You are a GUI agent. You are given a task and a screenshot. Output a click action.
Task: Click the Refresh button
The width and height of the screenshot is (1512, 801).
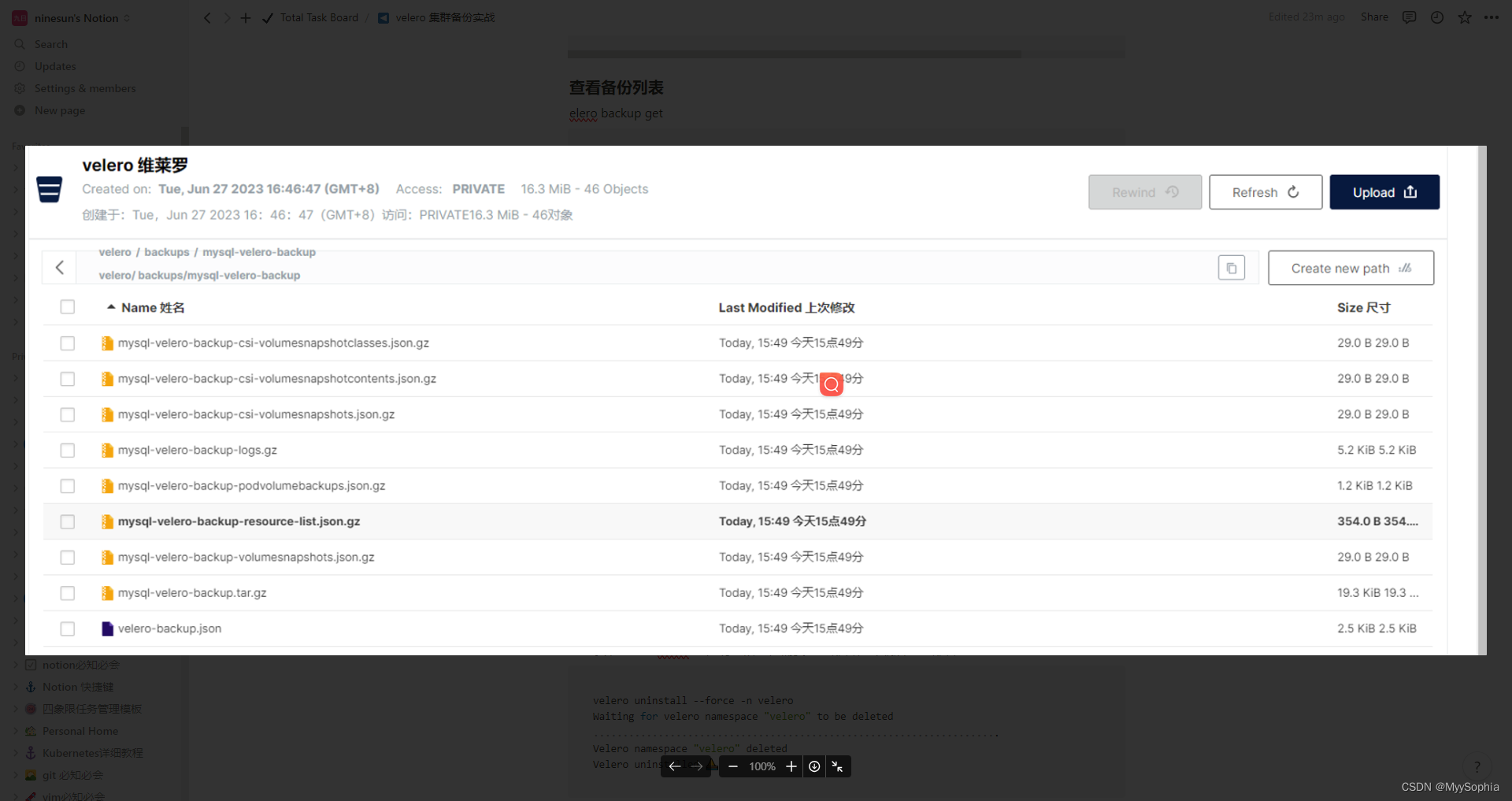pyautogui.click(x=1266, y=192)
